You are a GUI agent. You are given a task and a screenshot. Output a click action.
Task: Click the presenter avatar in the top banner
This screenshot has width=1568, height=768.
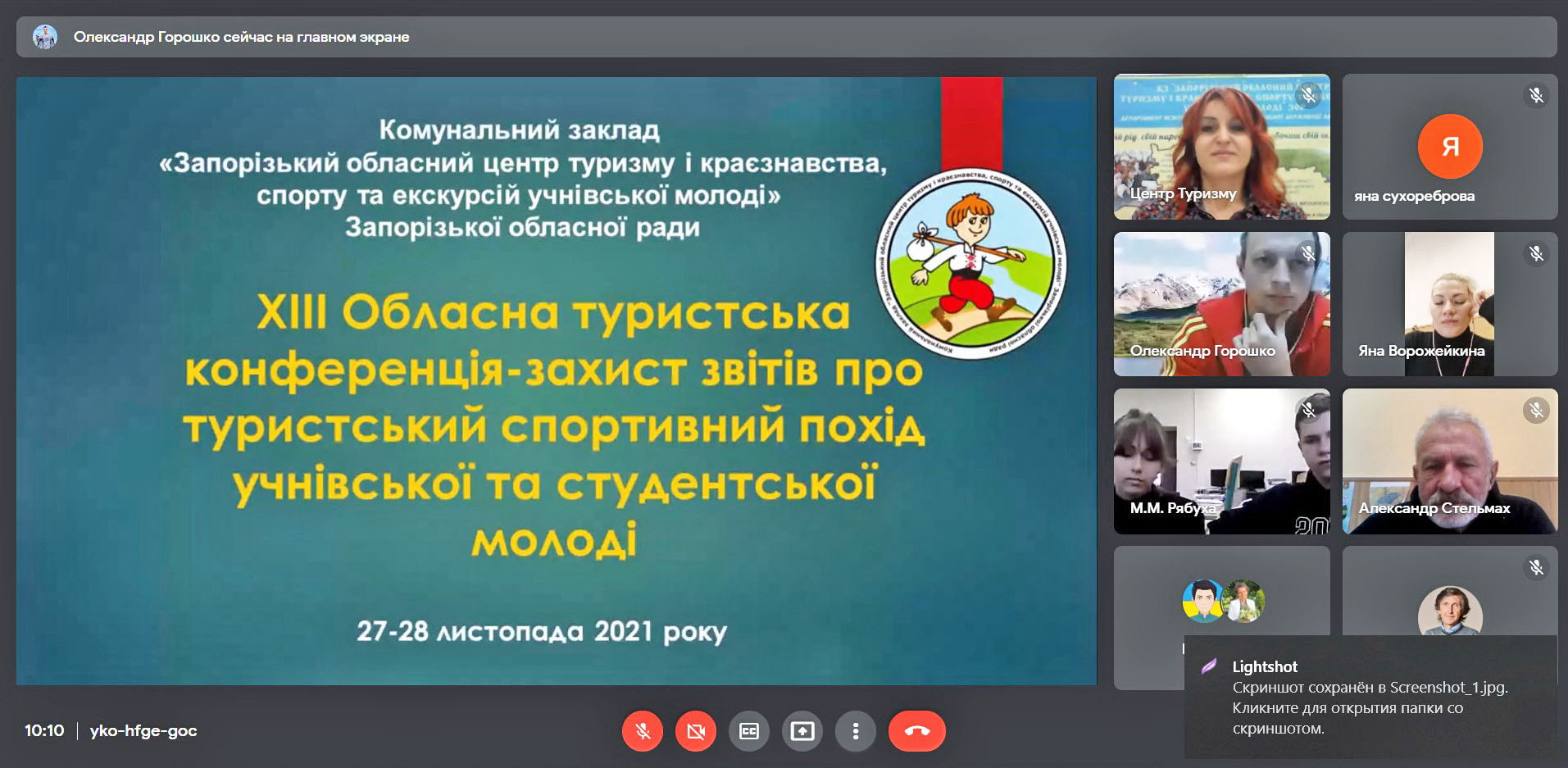pyautogui.click(x=45, y=37)
